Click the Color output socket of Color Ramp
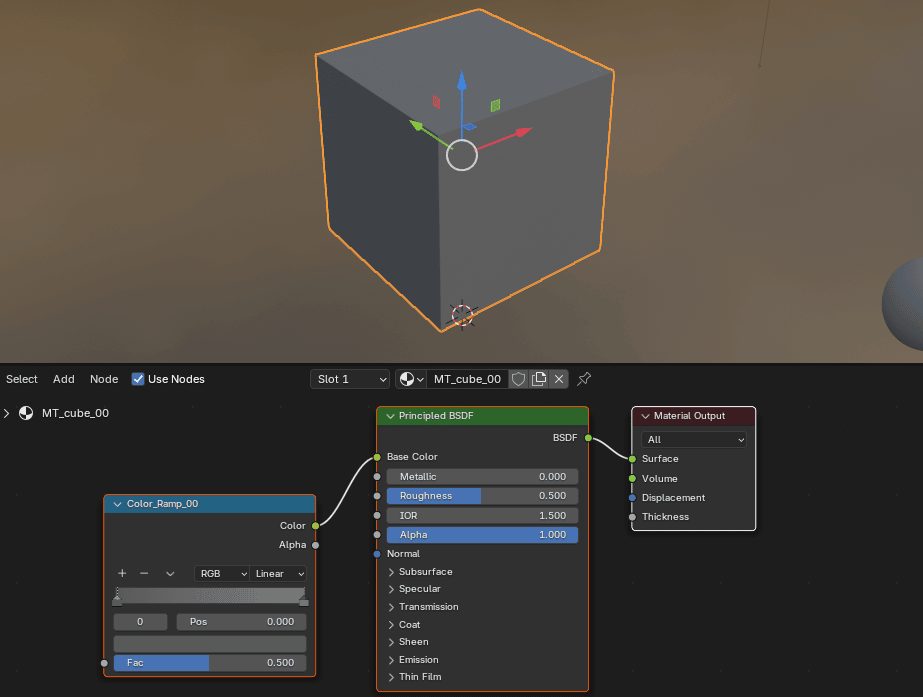Screen dimensions: 923x697 click(316, 526)
